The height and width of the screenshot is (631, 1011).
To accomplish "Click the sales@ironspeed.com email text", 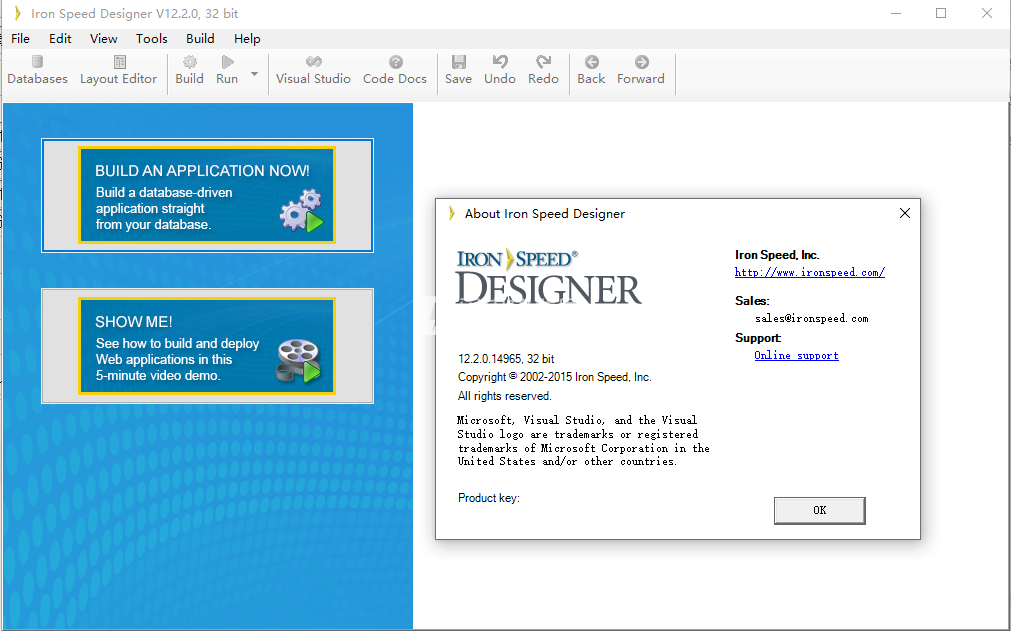I will [812, 318].
